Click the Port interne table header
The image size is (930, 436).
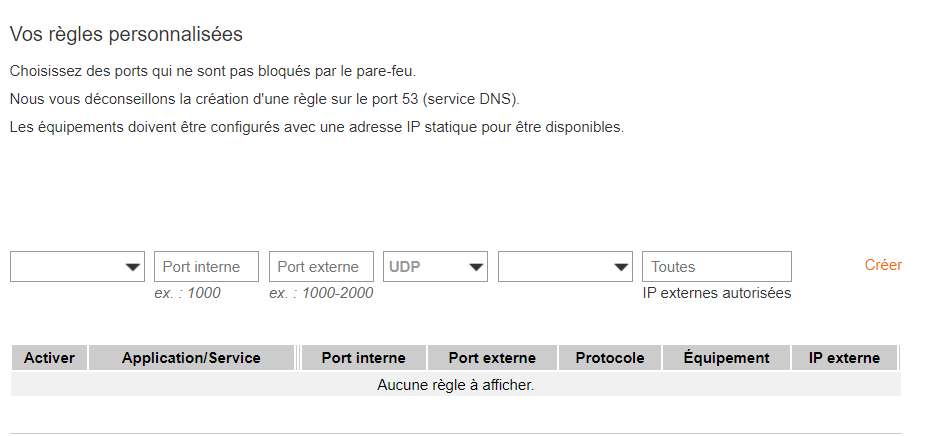point(363,358)
